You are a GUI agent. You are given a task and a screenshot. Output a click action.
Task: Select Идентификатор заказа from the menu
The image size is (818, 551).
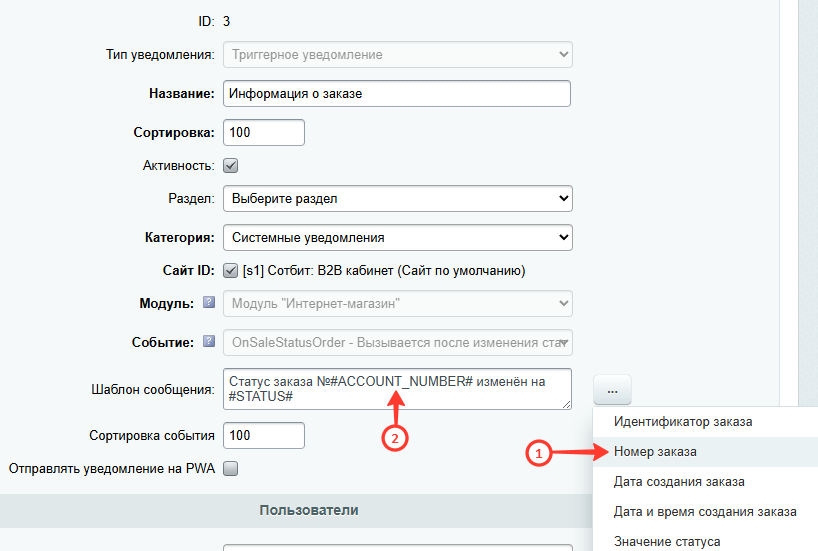click(705, 422)
